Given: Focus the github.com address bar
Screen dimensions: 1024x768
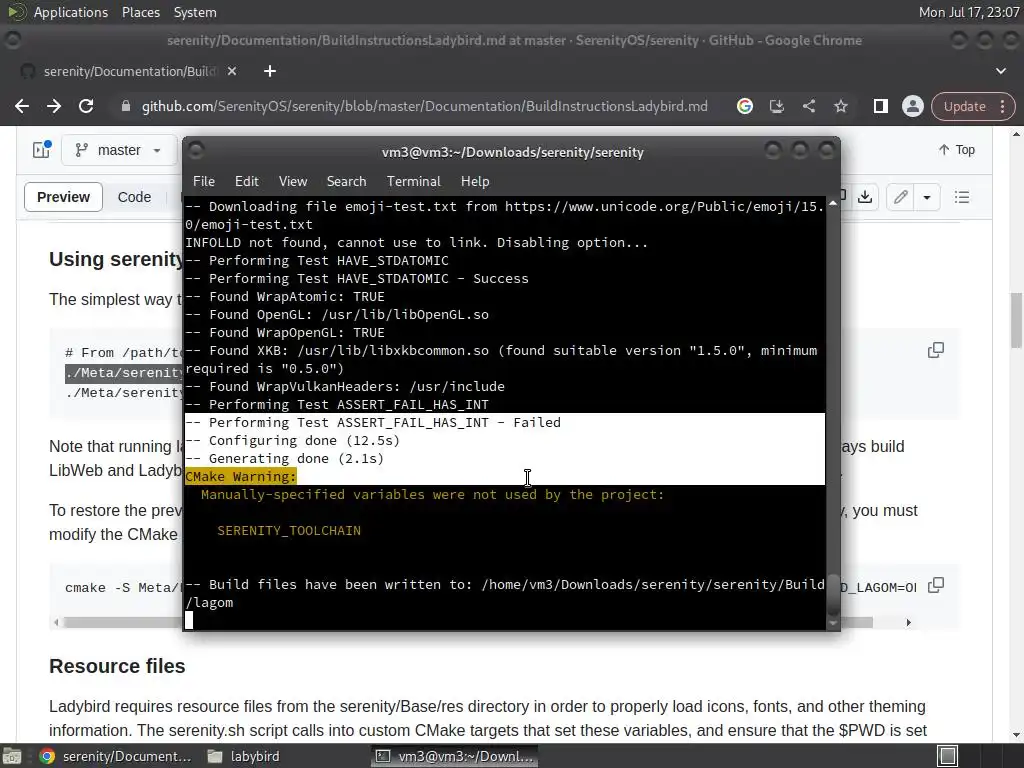Looking at the screenshot, I should pos(424,106).
